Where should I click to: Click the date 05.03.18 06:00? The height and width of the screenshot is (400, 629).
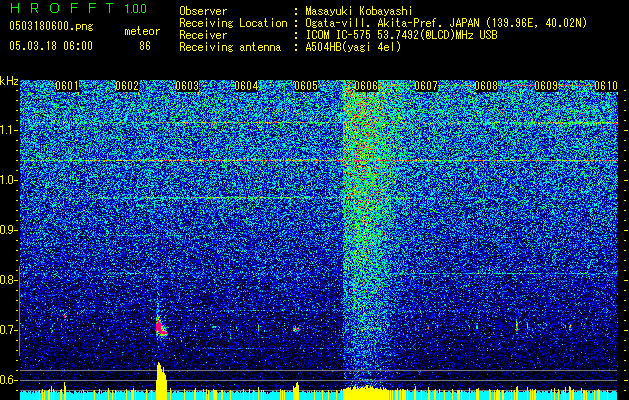[x=51, y=46]
